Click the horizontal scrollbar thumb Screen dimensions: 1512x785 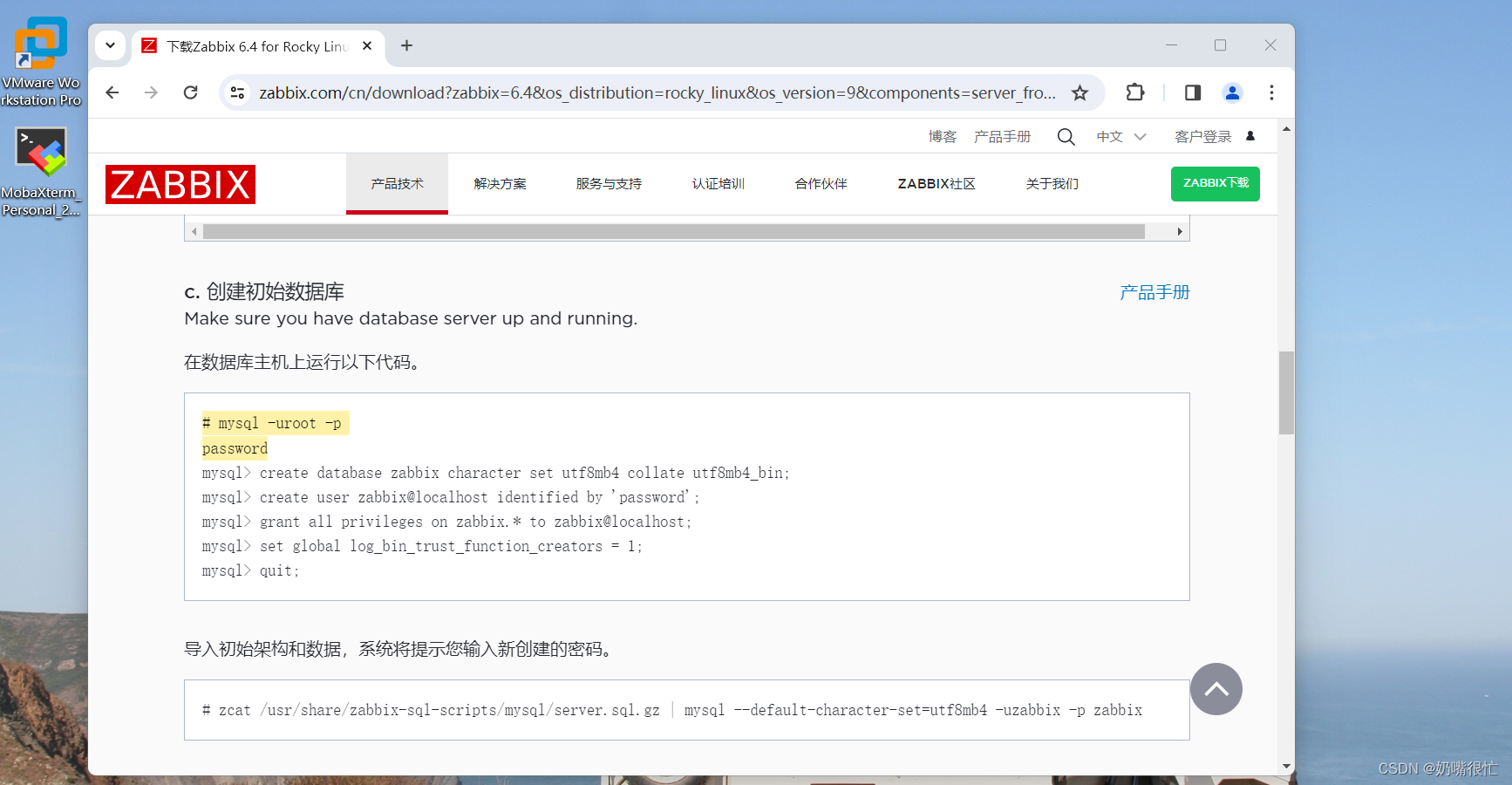674,231
